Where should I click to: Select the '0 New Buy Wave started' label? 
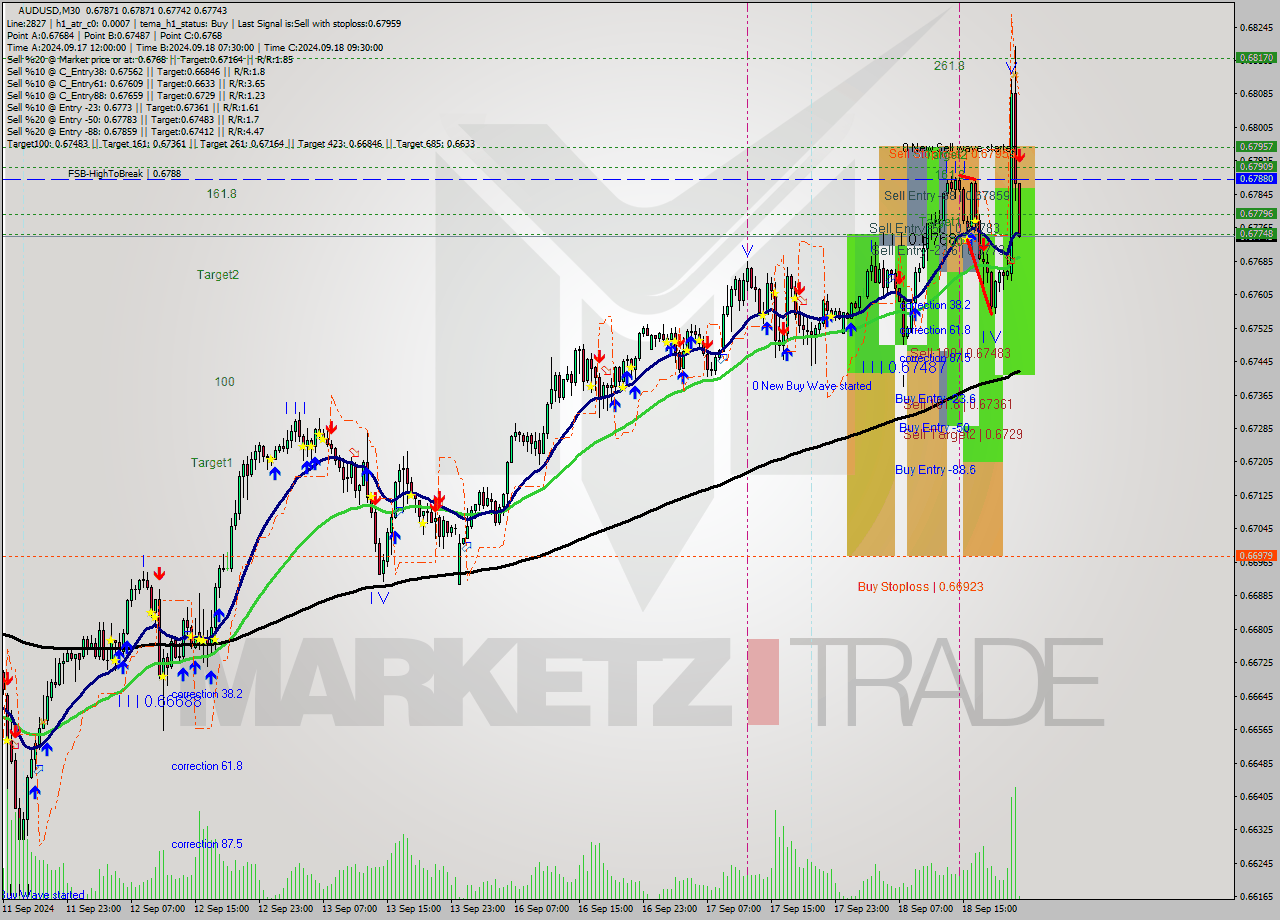pos(812,386)
